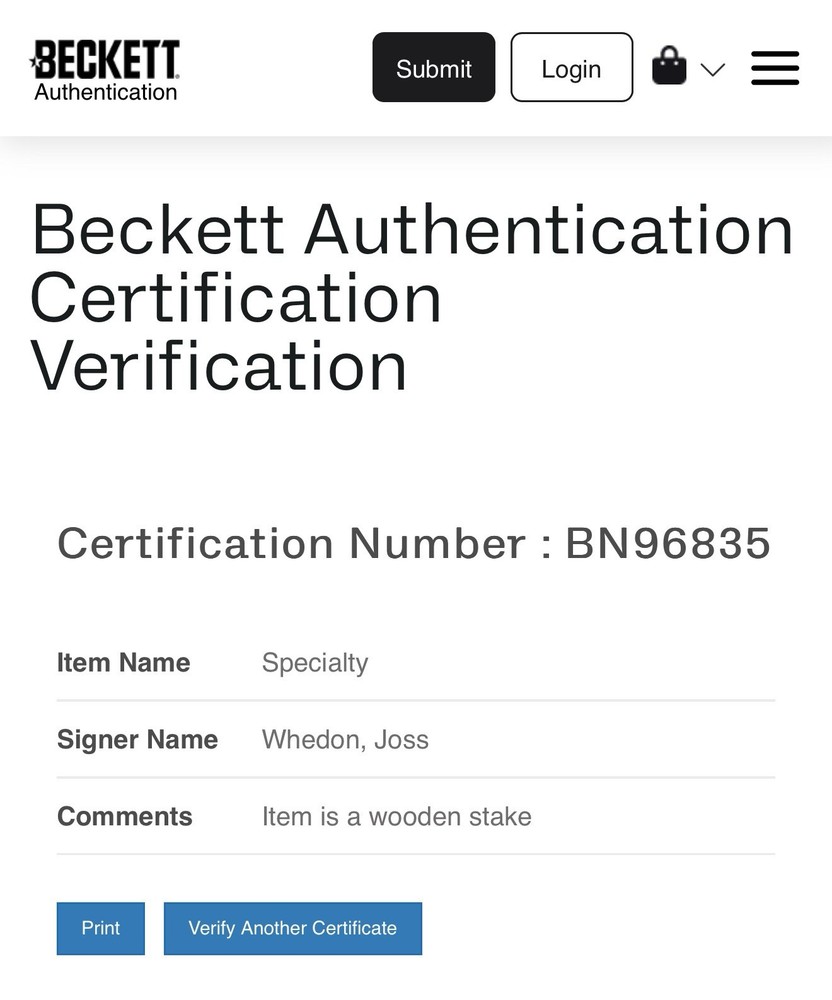This screenshot has width=832, height=1000.
Task: Click the star in Beckett logo
Action: (34, 62)
